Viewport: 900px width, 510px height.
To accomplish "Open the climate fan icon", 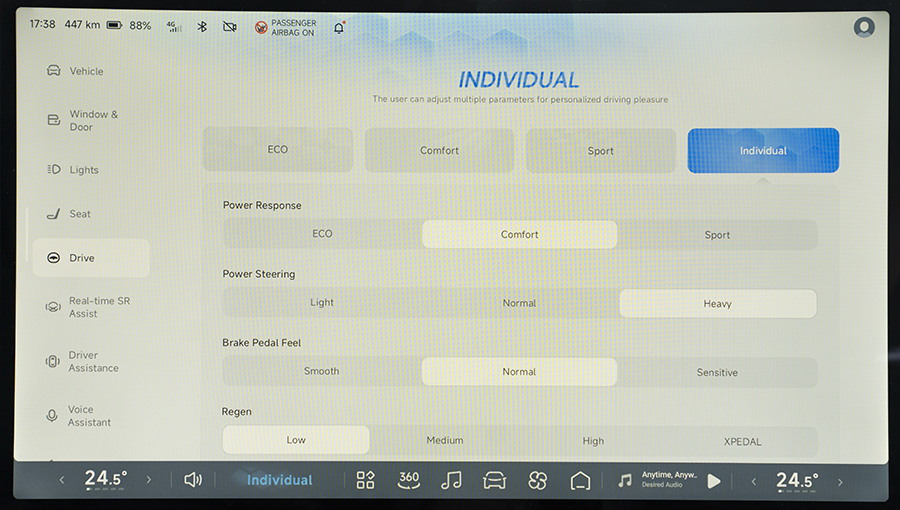I will (537, 480).
